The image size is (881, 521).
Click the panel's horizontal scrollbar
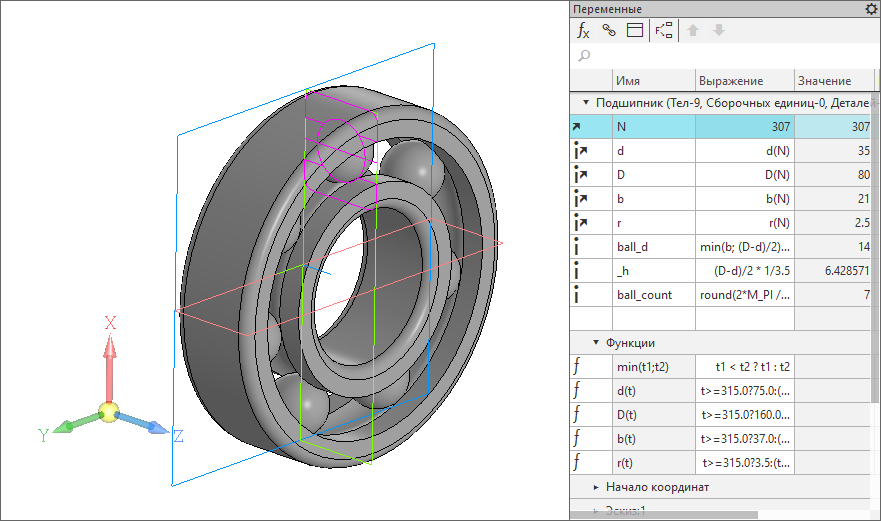(x=664, y=515)
